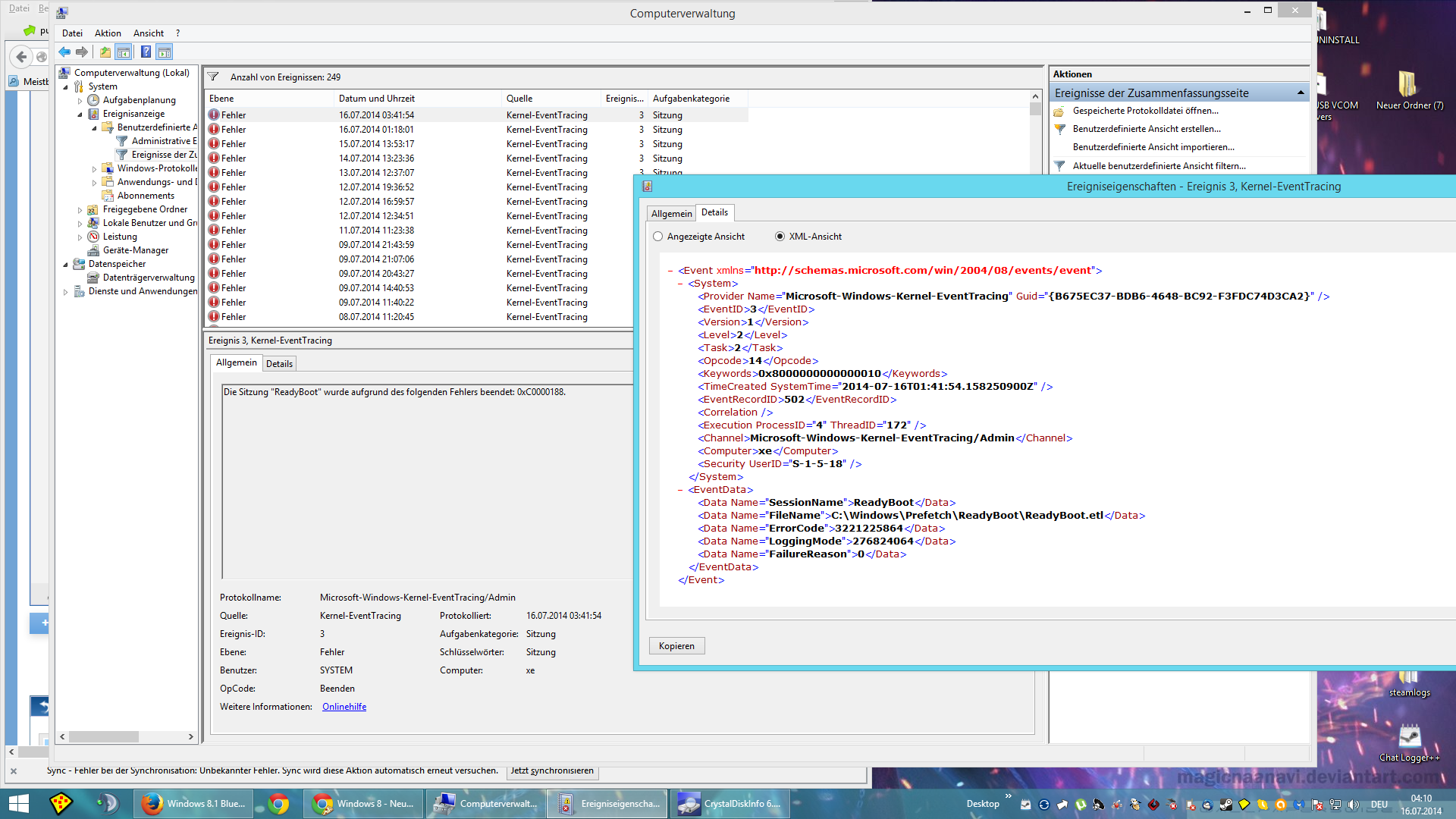Click the Kopieren button
This screenshot has height=819, width=1456.
click(676, 646)
